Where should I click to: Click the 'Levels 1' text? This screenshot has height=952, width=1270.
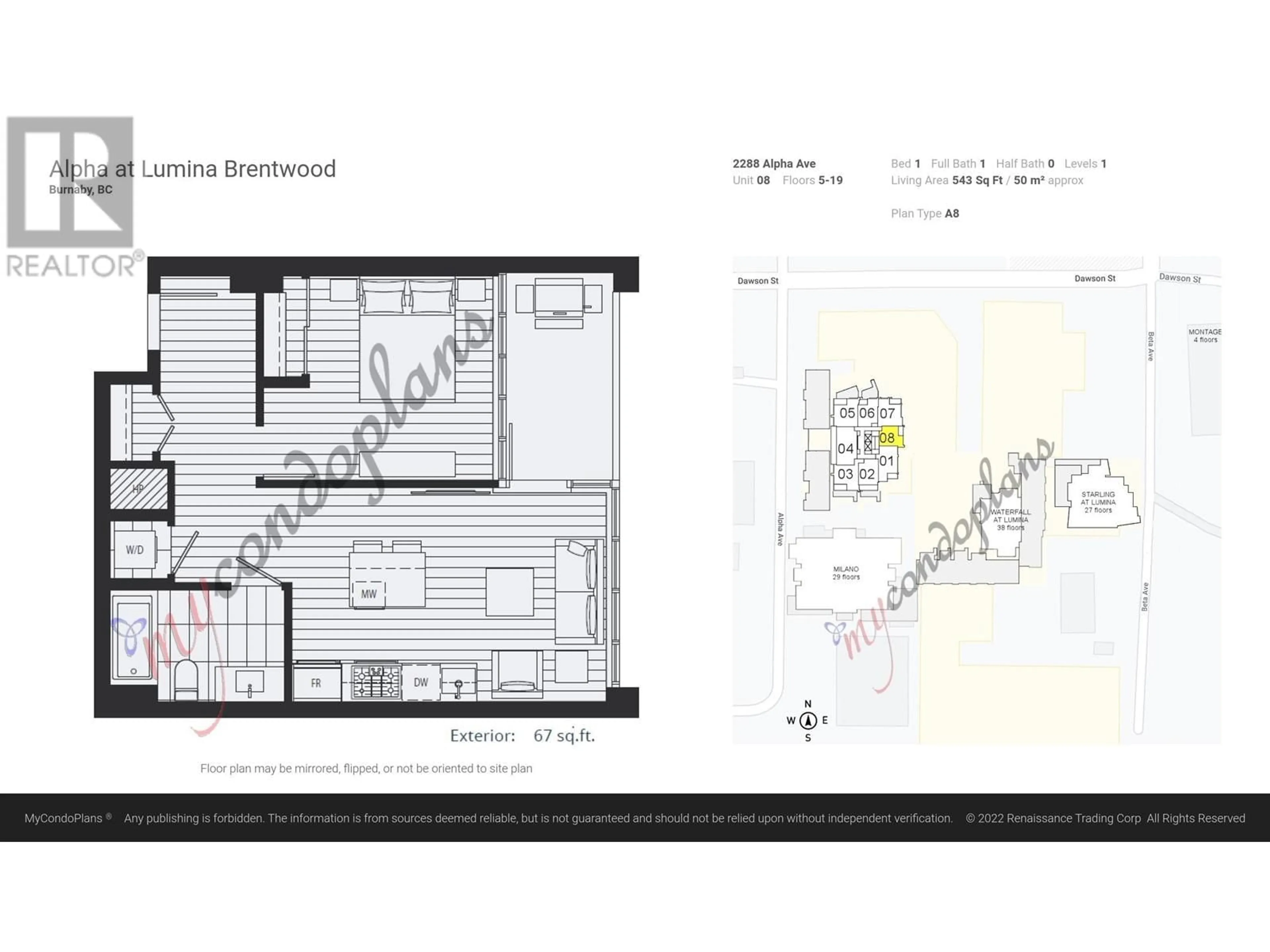tap(1085, 164)
